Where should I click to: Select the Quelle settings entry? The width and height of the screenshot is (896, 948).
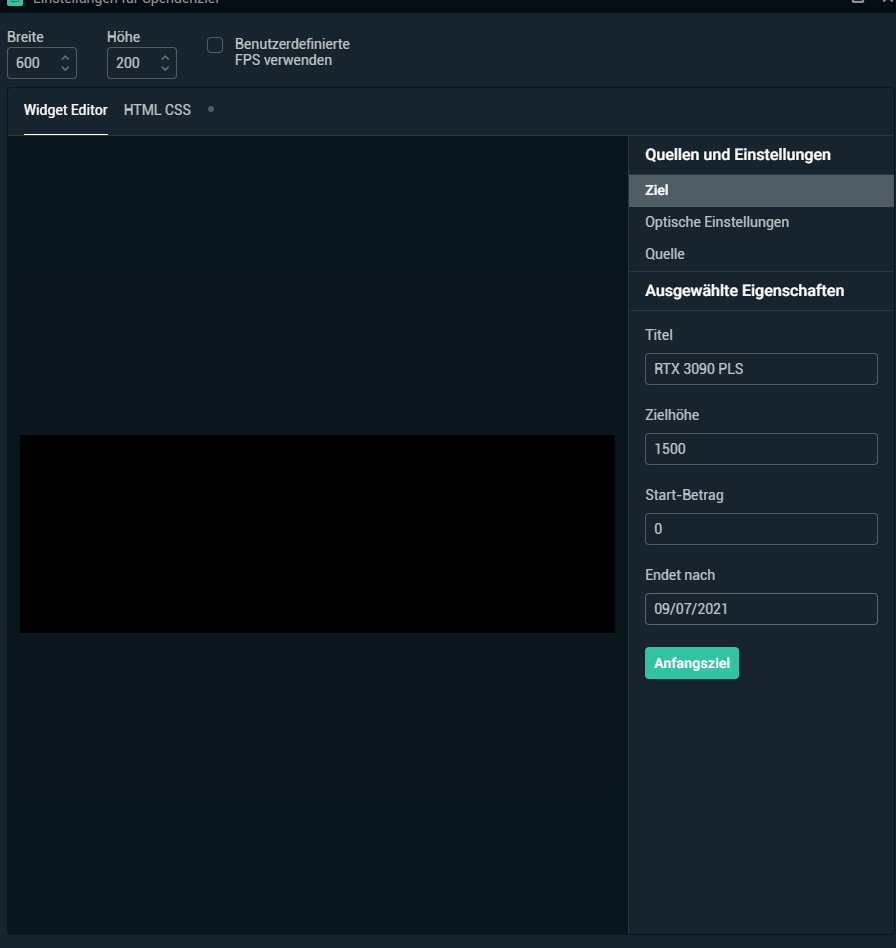coord(665,254)
